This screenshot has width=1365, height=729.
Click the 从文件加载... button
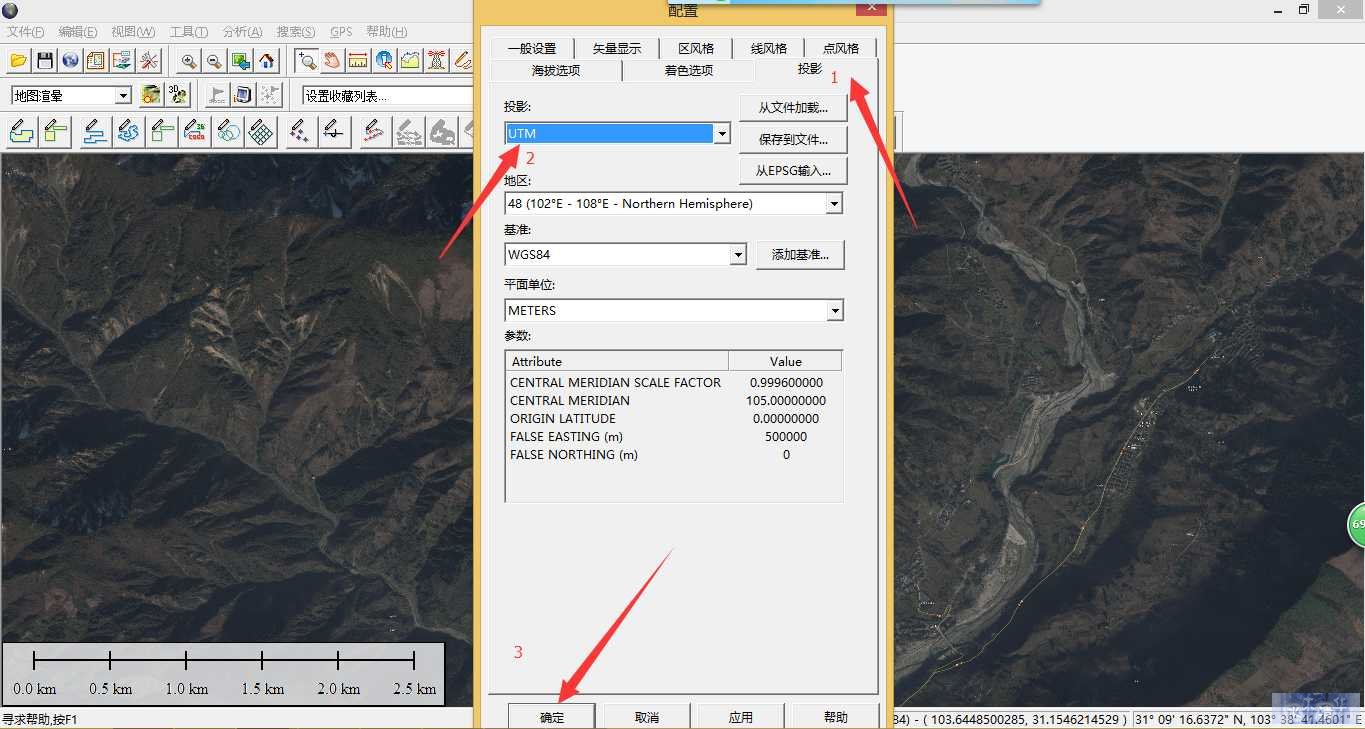793,108
